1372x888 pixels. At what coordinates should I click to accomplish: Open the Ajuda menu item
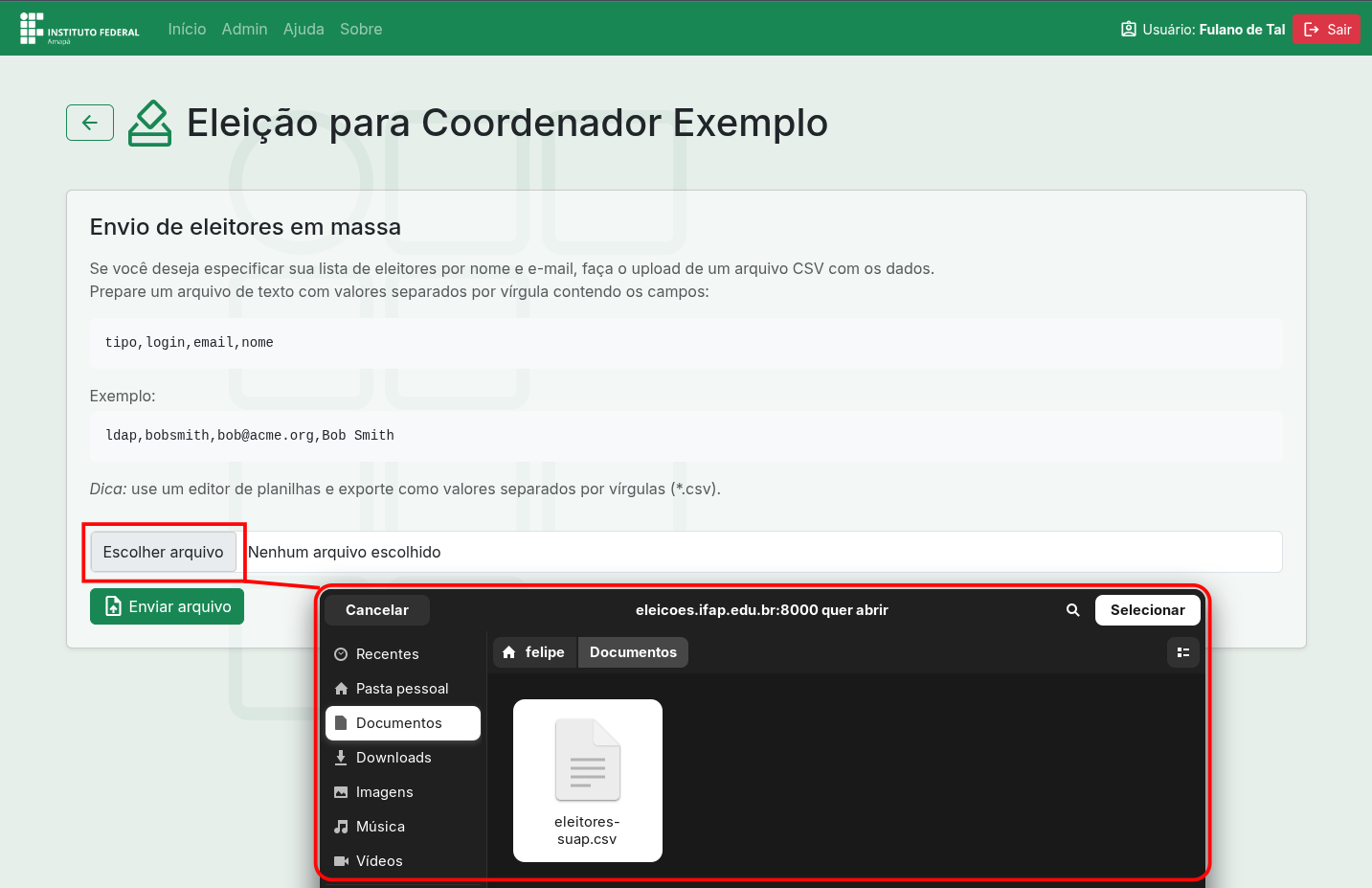304,29
